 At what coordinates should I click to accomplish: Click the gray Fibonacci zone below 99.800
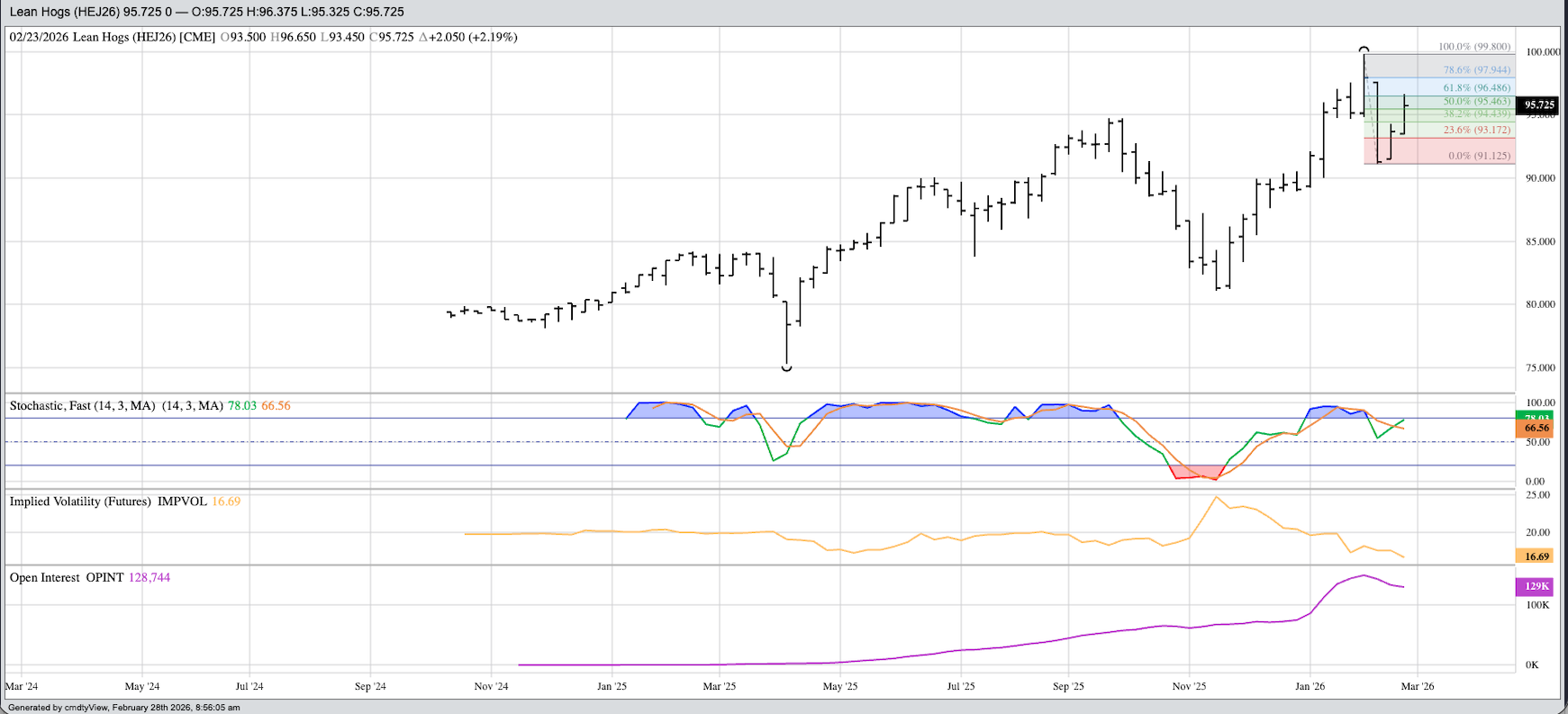click(x=1405, y=65)
